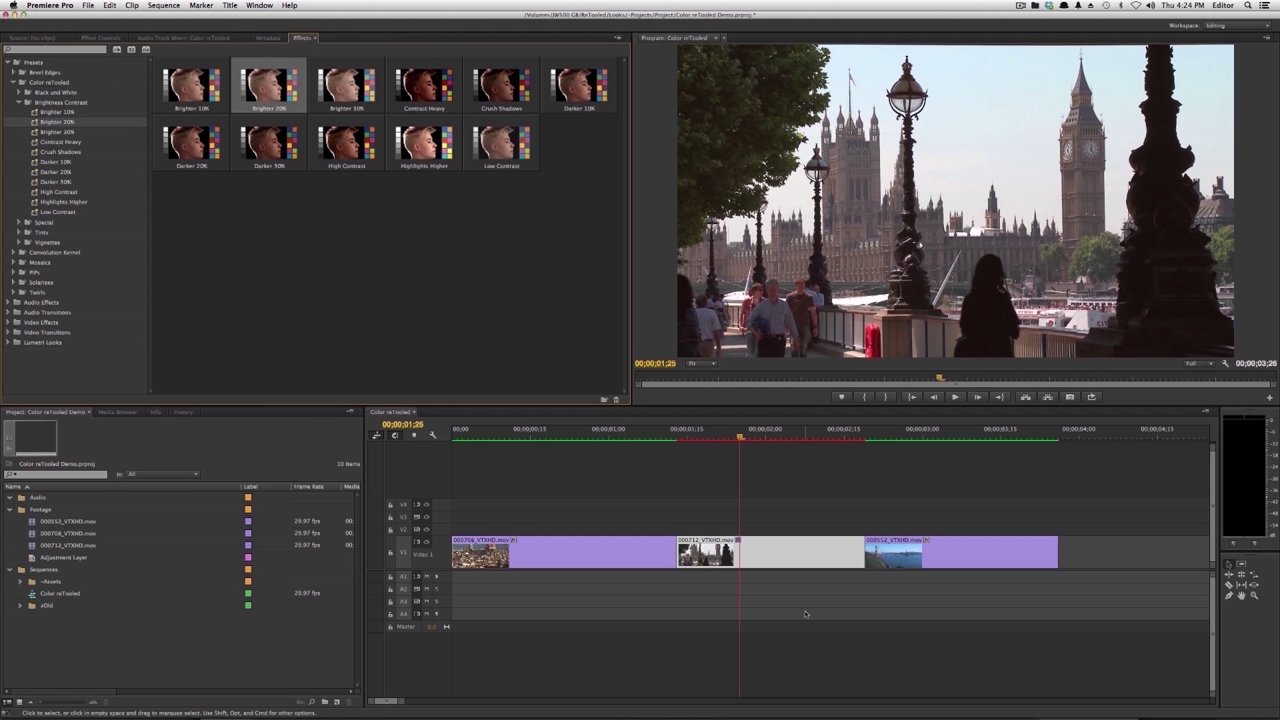The image size is (1280, 720).
Task: Click the Step Forward one frame button
Action: [977, 397]
